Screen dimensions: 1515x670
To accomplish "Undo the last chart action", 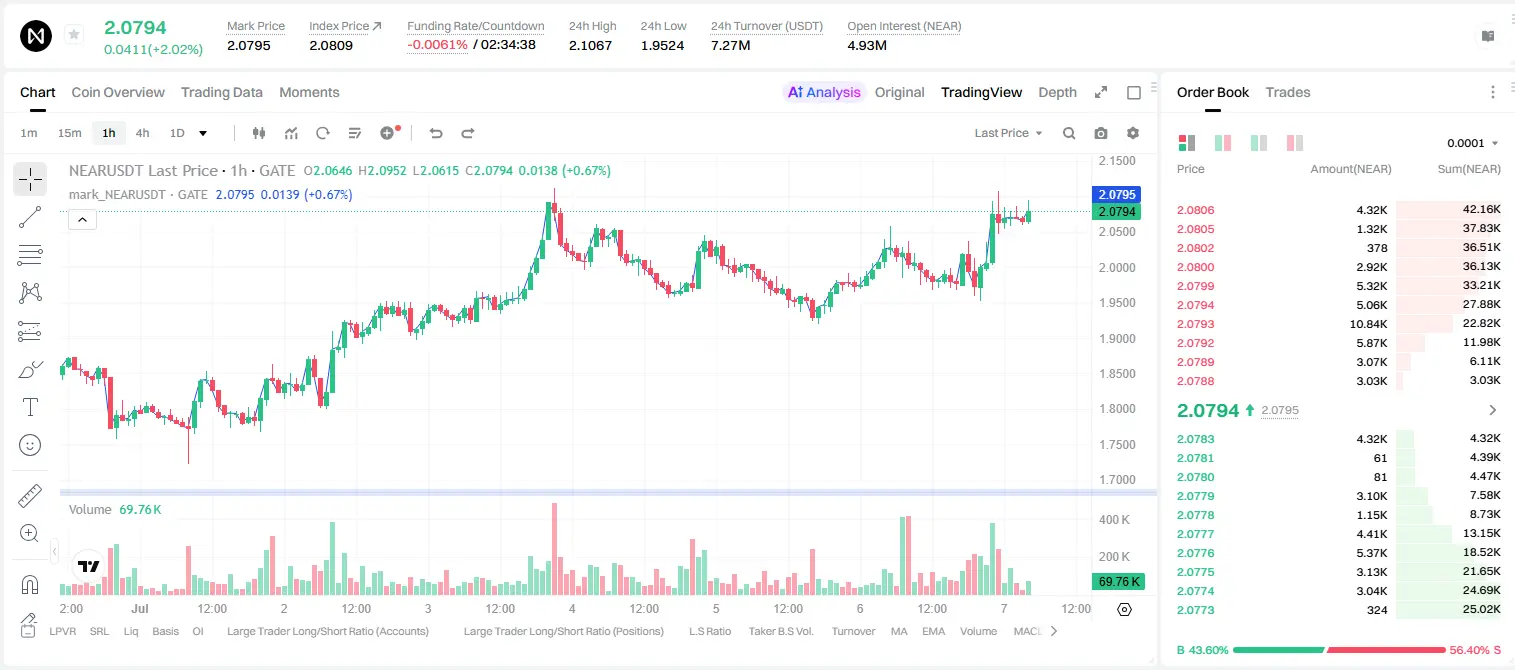I will [436, 133].
